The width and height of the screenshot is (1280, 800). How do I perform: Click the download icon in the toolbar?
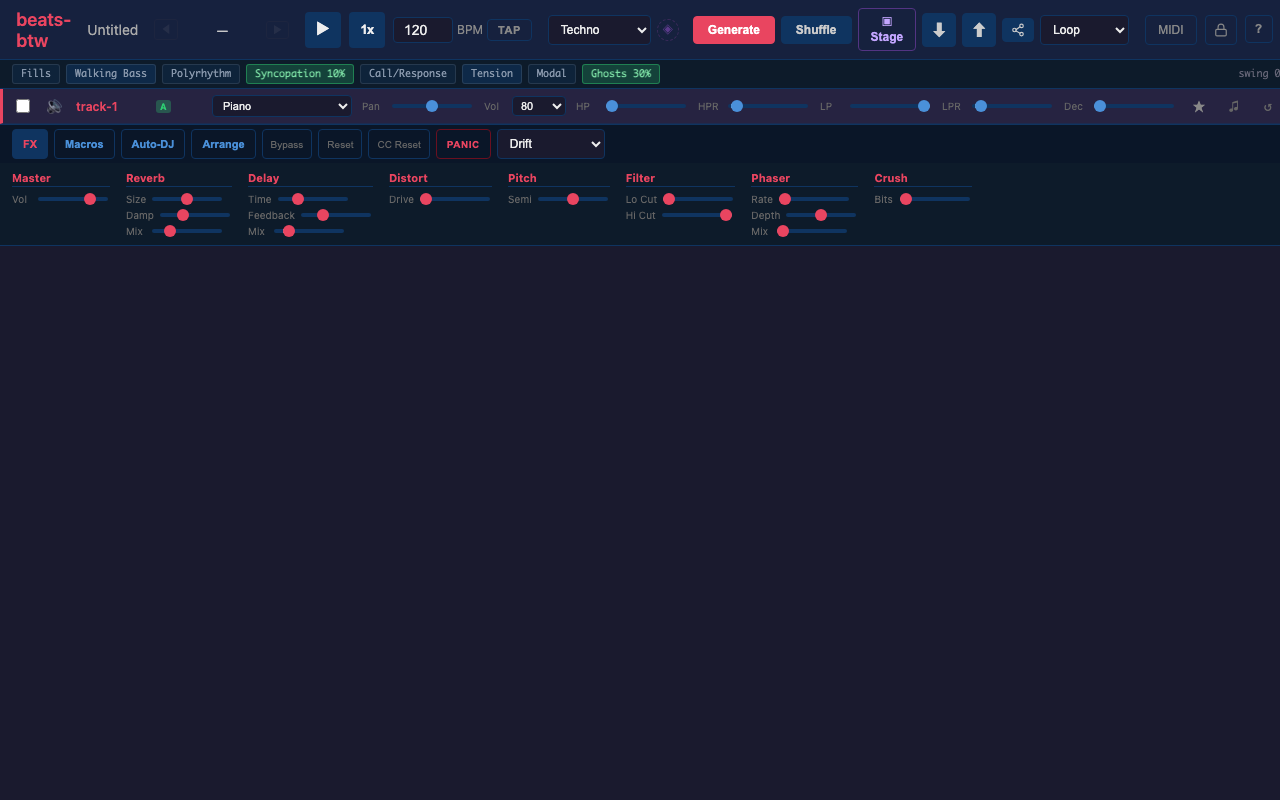pyautogui.click(x=938, y=29)
